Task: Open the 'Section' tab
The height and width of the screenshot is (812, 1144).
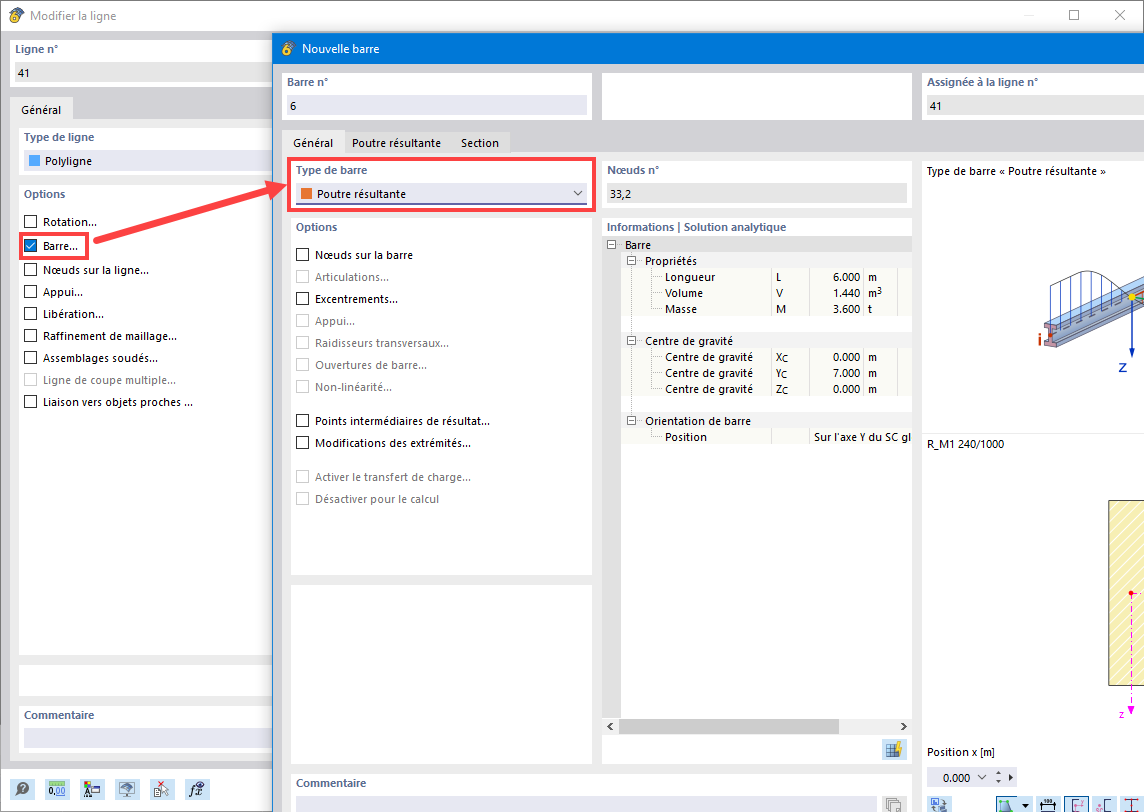Action: [x=479, y=142]
